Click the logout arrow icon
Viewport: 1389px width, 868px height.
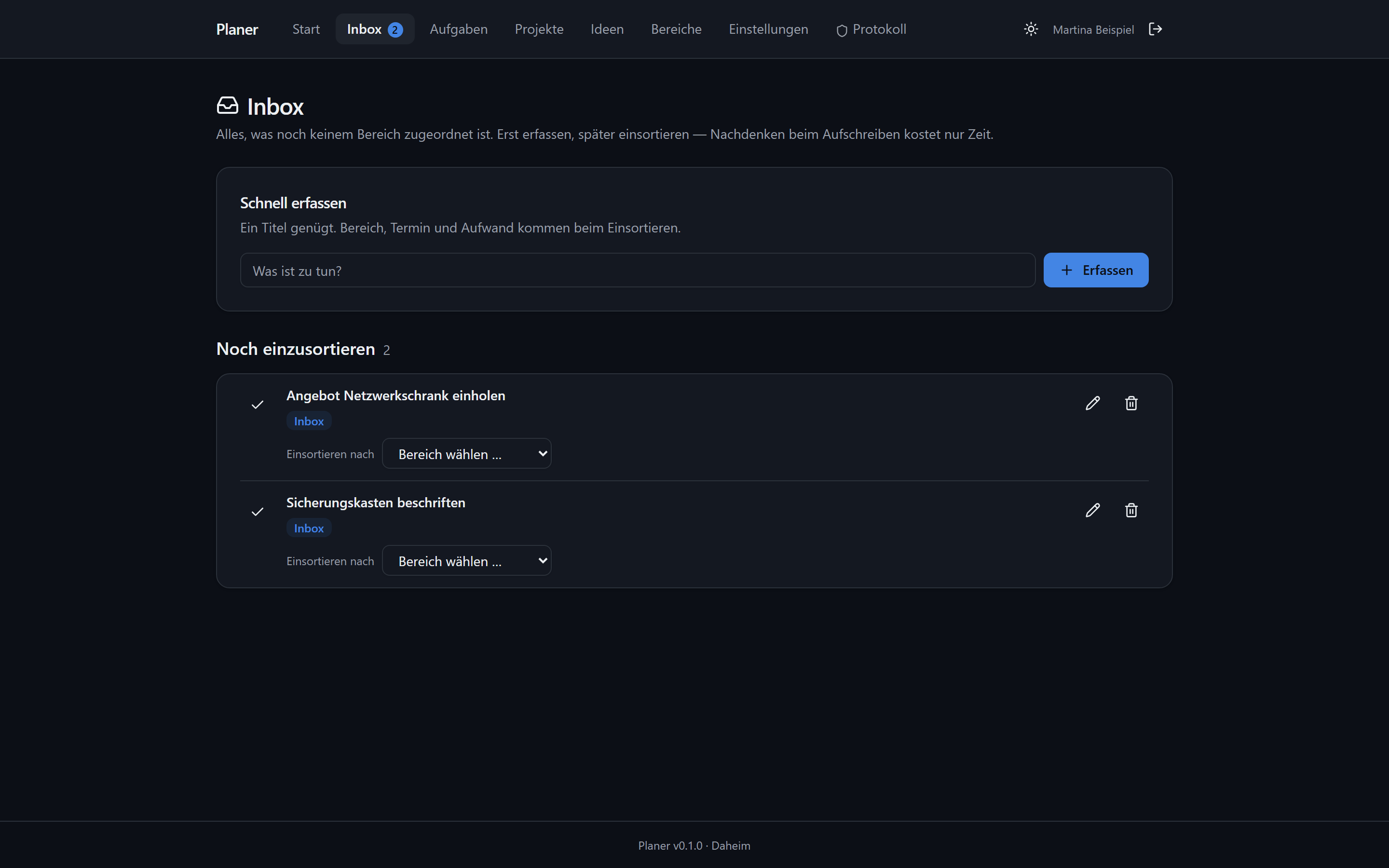point(1156,29)
